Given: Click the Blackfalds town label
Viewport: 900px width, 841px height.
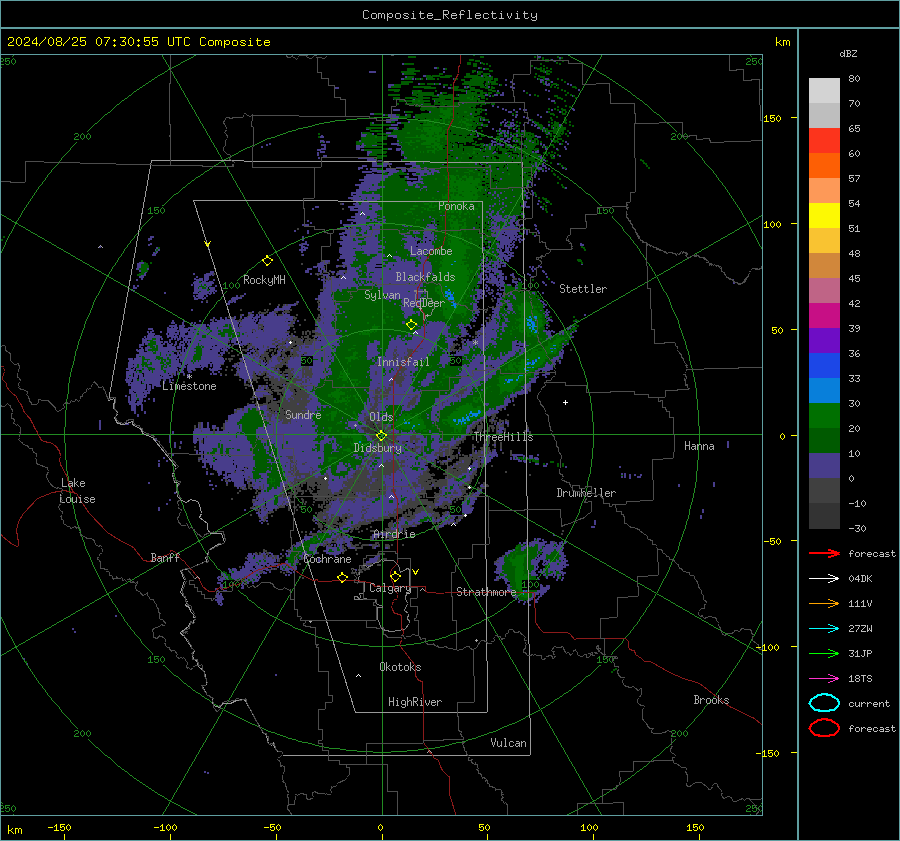Looking at the screenshot, I should 425,277.
